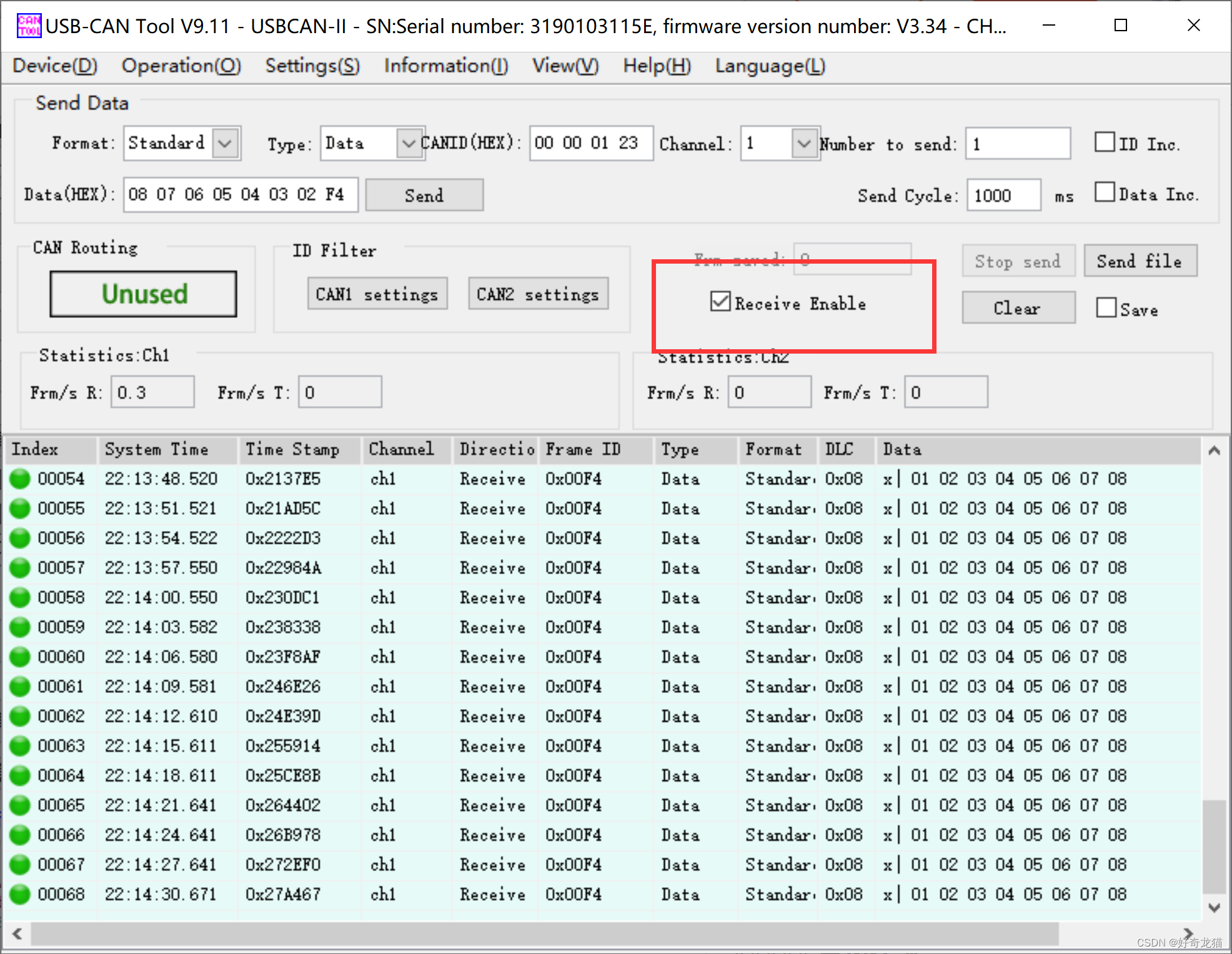Click the System Time column header

coord(168,449)
